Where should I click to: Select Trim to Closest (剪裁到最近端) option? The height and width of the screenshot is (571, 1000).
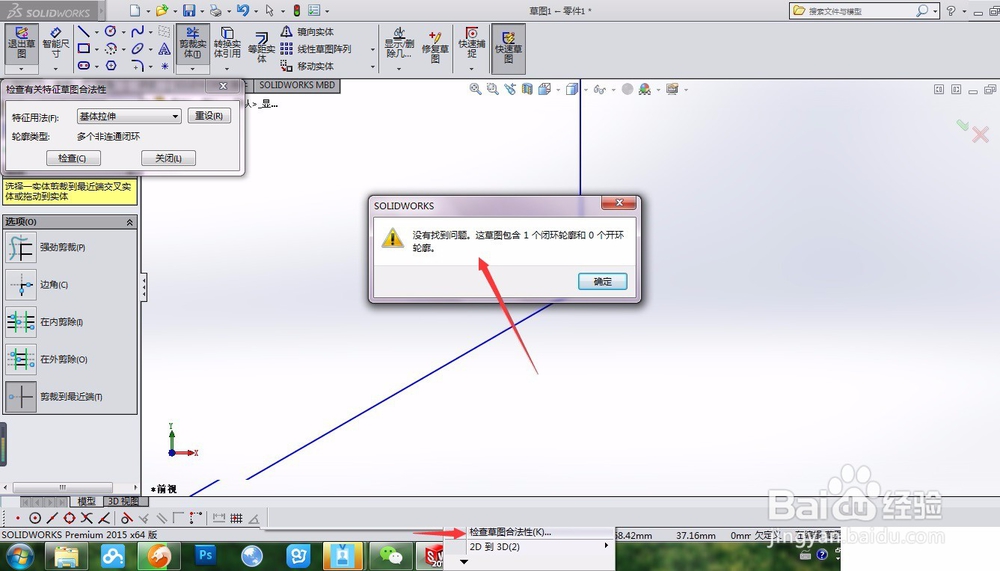(x=54, y=396)
